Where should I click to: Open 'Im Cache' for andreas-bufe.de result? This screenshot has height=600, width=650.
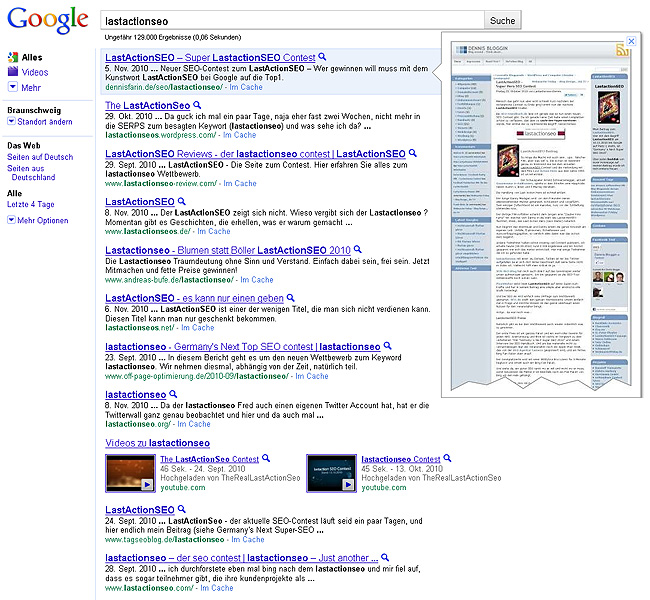pos(257,280)
